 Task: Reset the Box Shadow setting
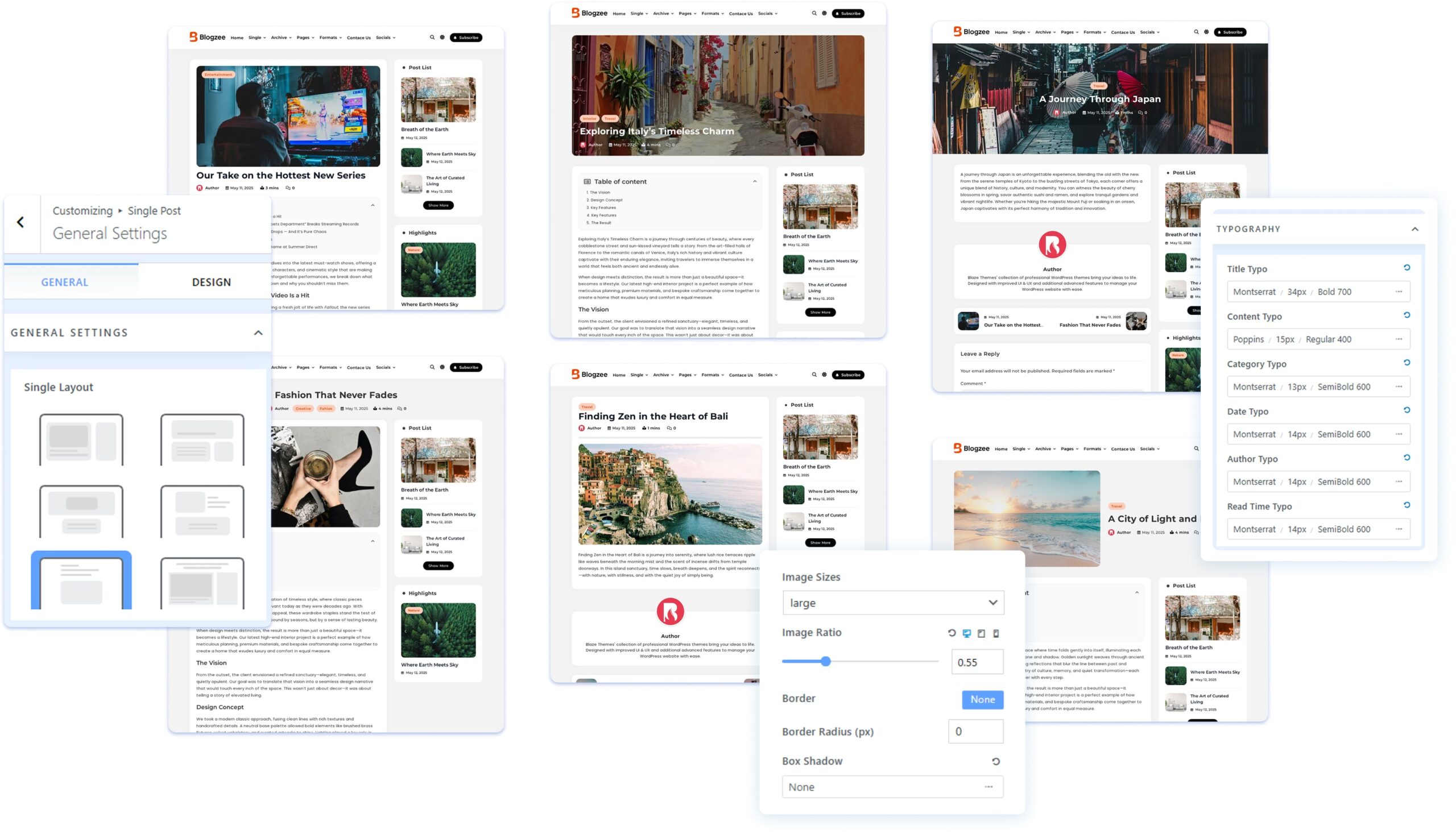pos(996,762)
